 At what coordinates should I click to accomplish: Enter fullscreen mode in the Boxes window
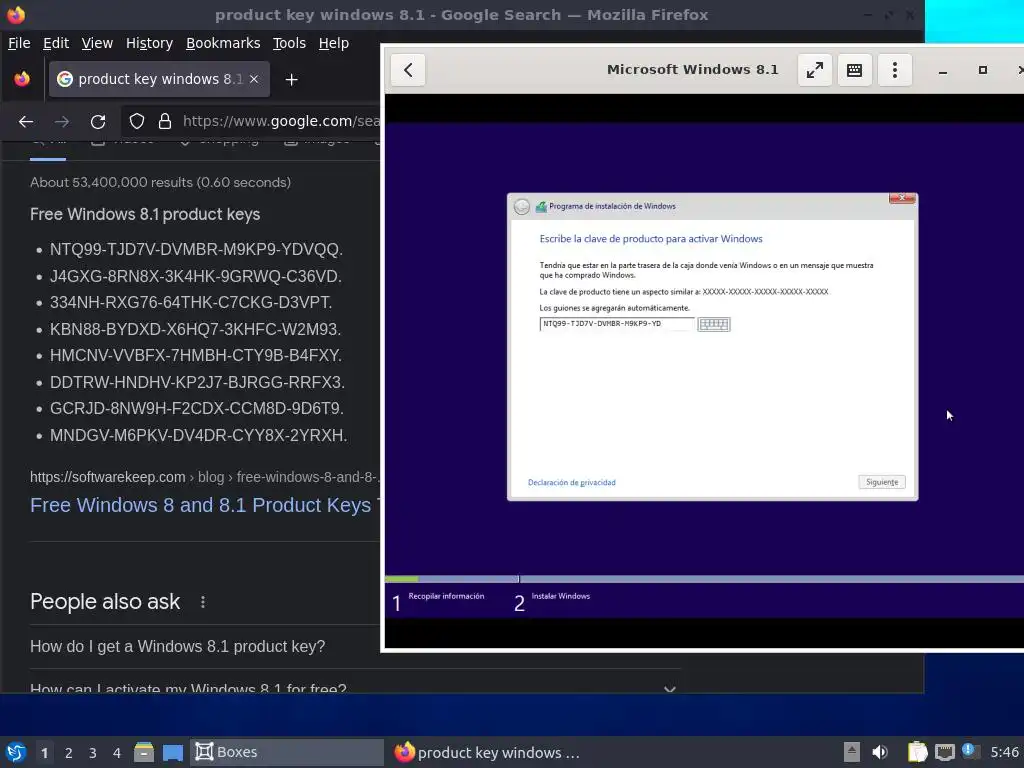(814, 70)
